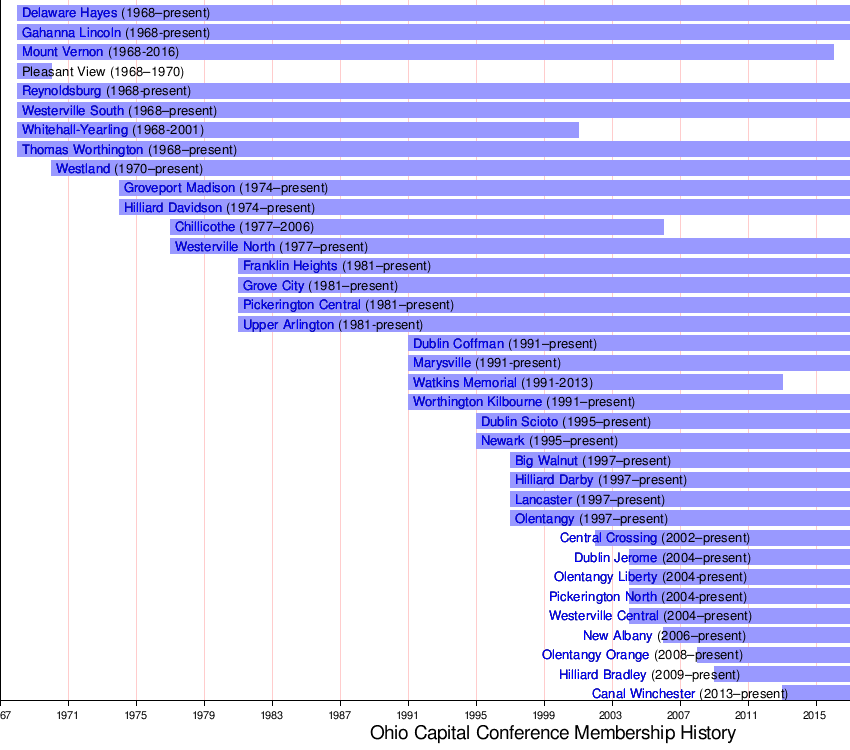Click the Dublin Coffman link
This screenshot has height=750, width=850.
[x=458, y=344]
